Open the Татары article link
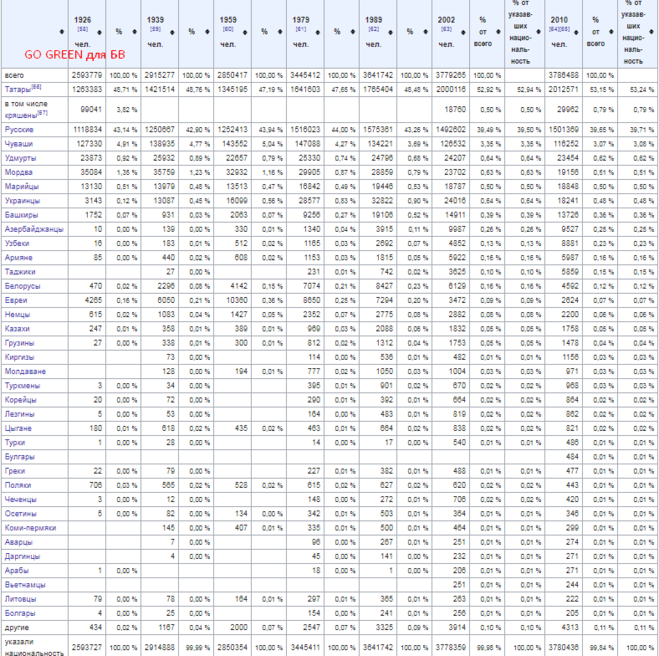Image resolution: width=659 pixels, height=656 pixels. point(17,89)
